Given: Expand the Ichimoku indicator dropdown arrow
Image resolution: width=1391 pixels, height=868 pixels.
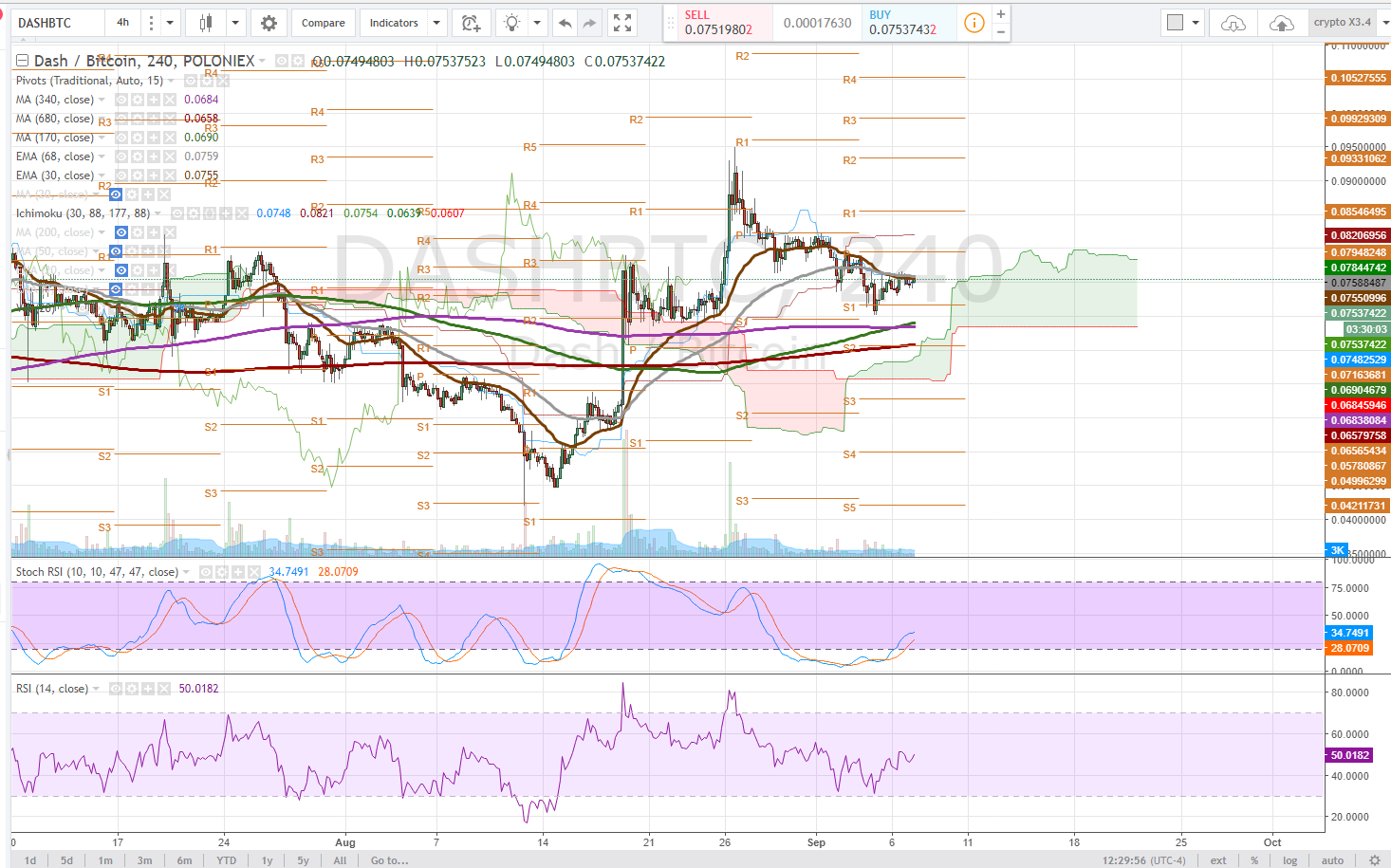Looking at the screenshot, I should pos(158,213).
